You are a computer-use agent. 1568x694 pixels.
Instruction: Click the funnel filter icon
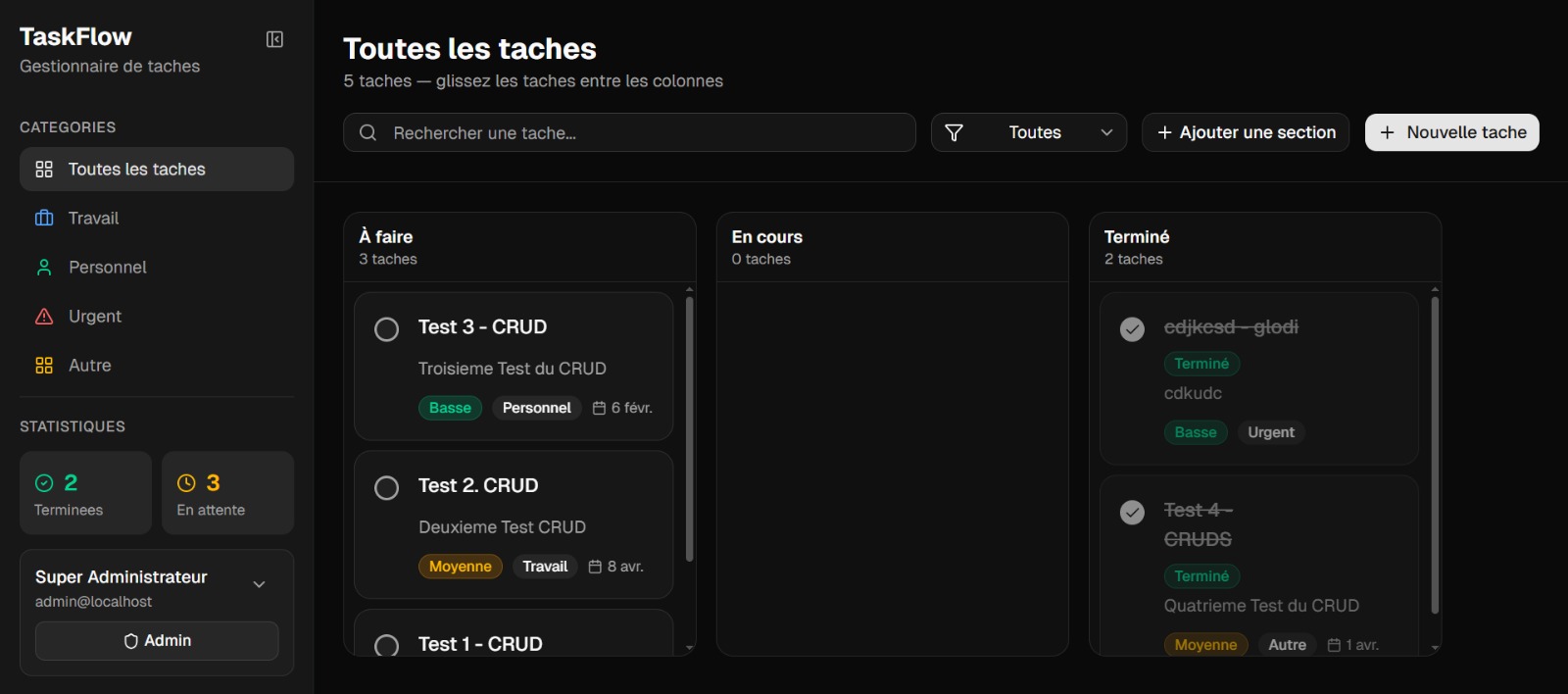coord(954,132)
